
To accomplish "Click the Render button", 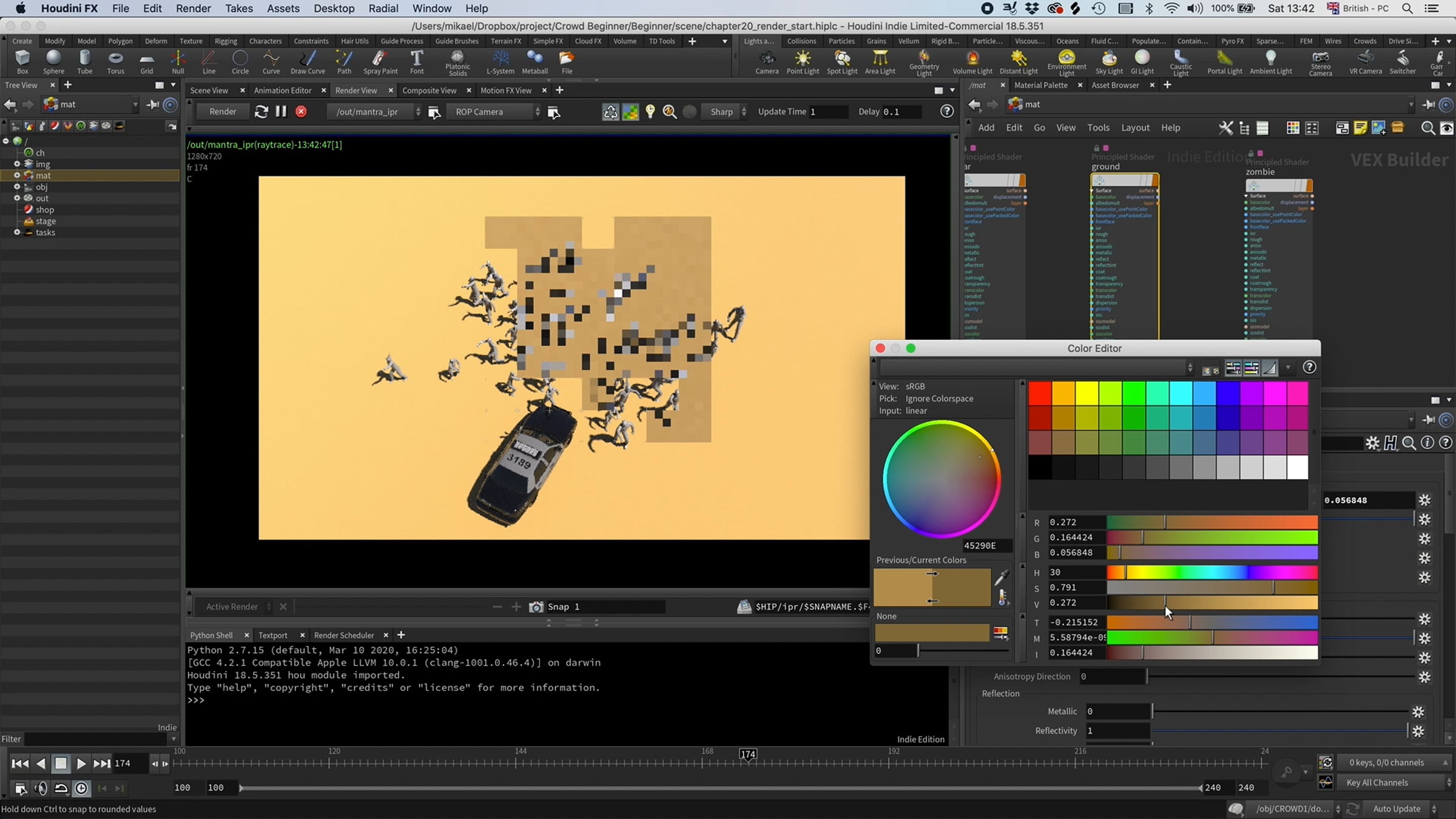I will tap(223, 112).
